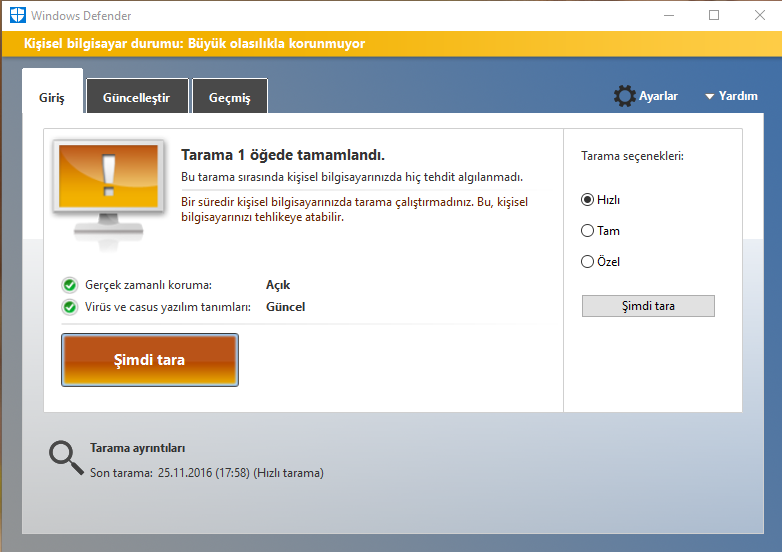The width and height of the screenshot is (782, 552).
Task: Click the 'Tarama seçenekleri:' label
Action: coord(632,156)
